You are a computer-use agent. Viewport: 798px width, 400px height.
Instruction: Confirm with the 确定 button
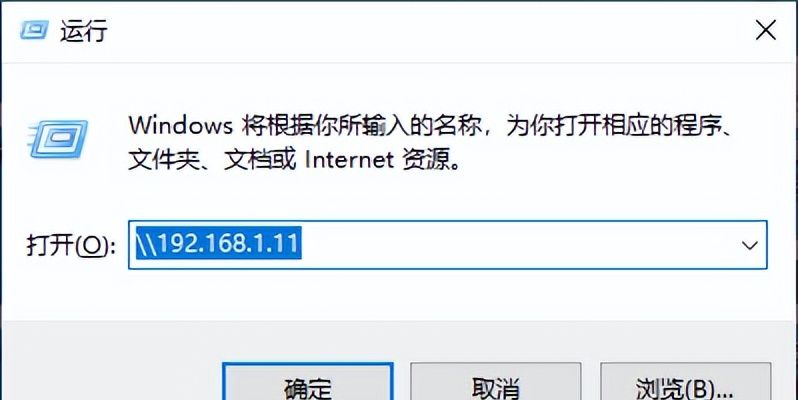coord(308,381)
